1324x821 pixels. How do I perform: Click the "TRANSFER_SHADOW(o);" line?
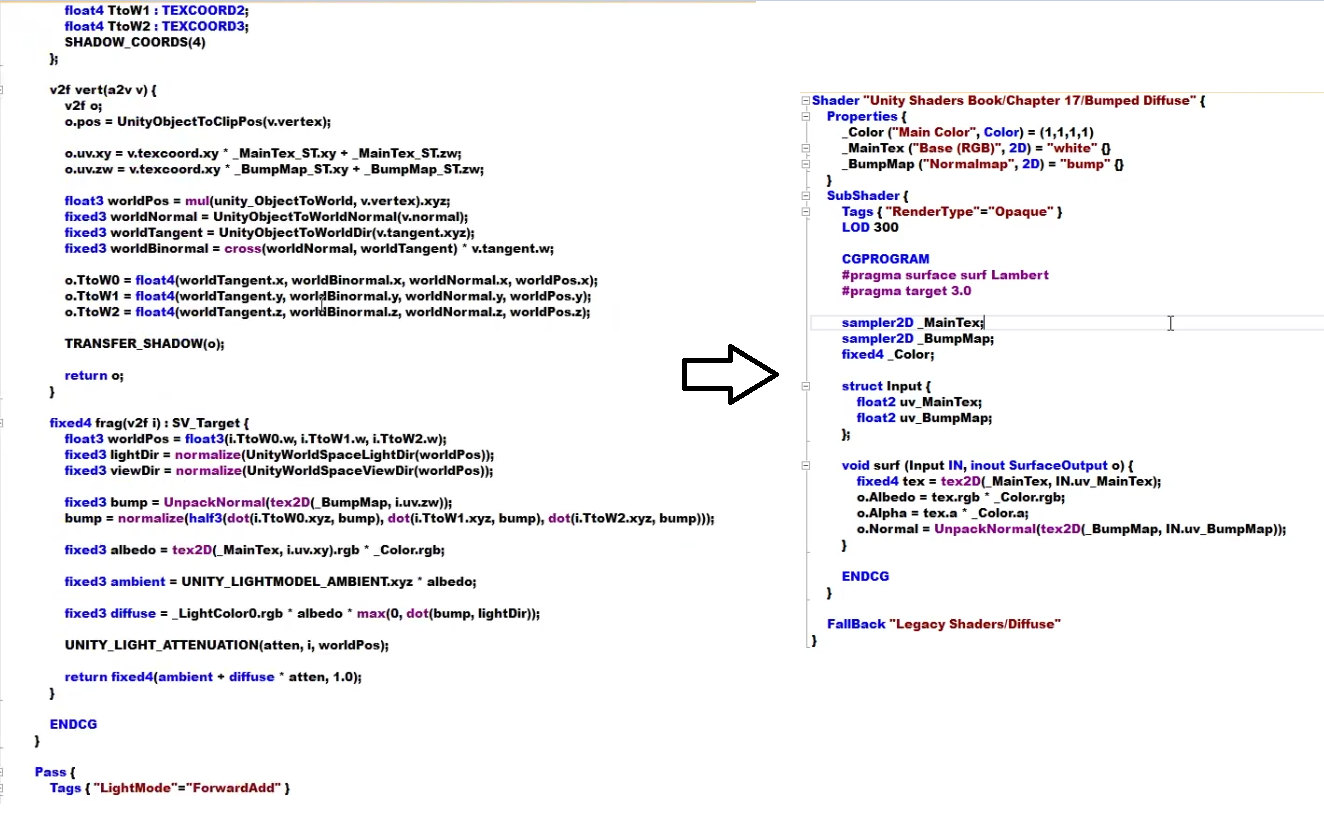click(x=145, y=344)
